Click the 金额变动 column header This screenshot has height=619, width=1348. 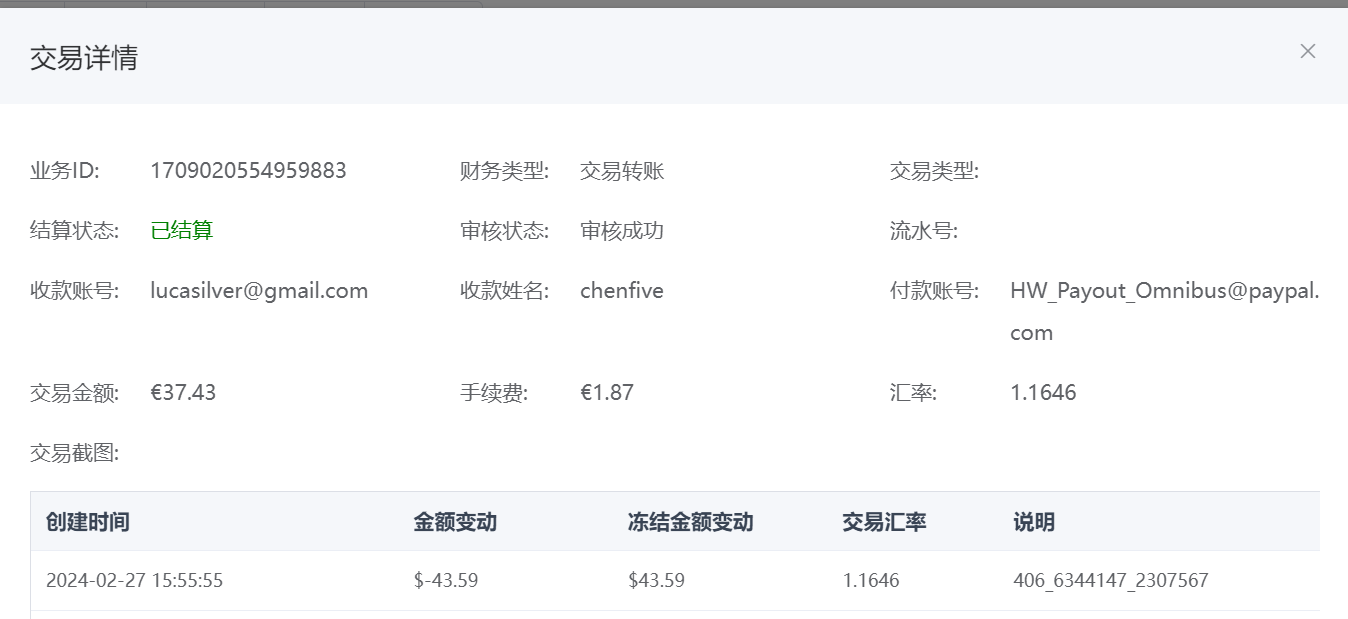tap(455, 522)
